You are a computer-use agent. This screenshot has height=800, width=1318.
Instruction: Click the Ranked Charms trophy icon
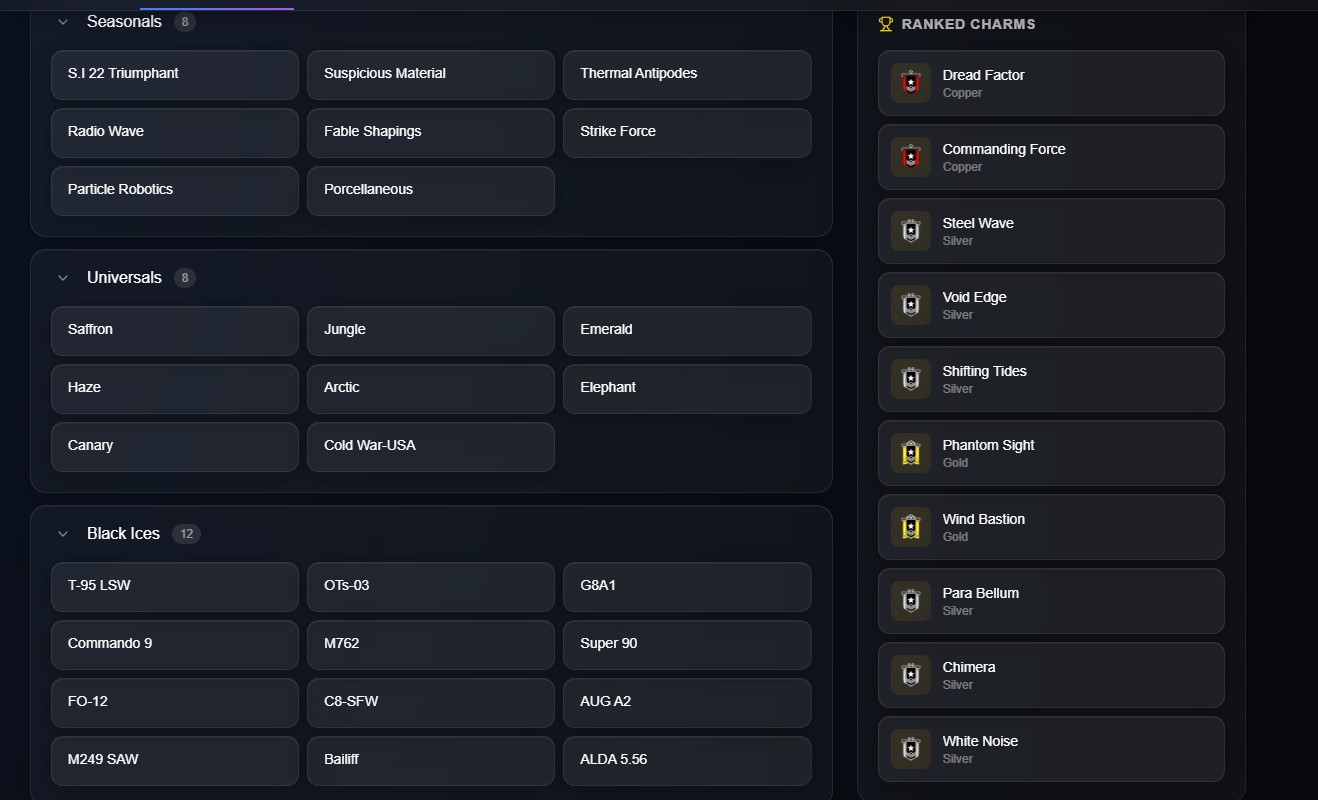885,24
